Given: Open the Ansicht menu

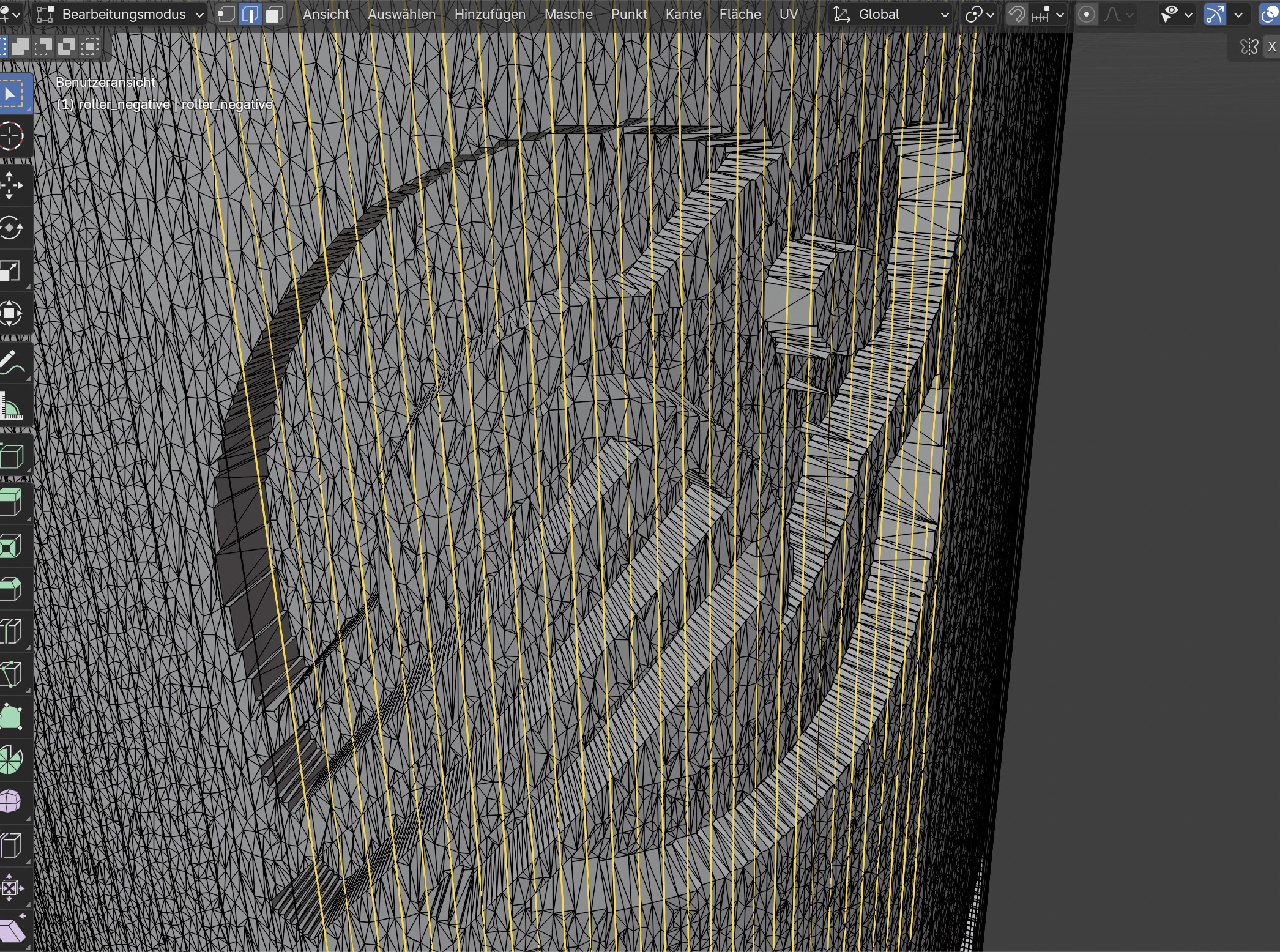Looking at the screenshot, I should (x=326, y=14).
